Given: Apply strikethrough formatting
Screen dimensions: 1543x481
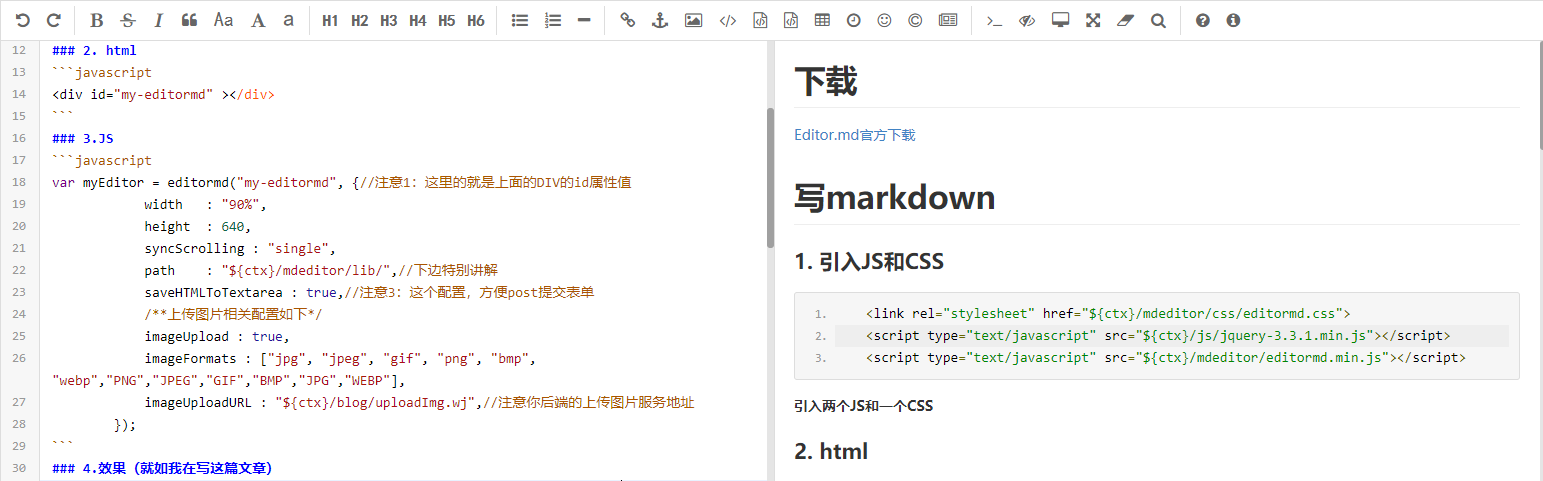Looking at the screenshot, I should pos(128,20).
